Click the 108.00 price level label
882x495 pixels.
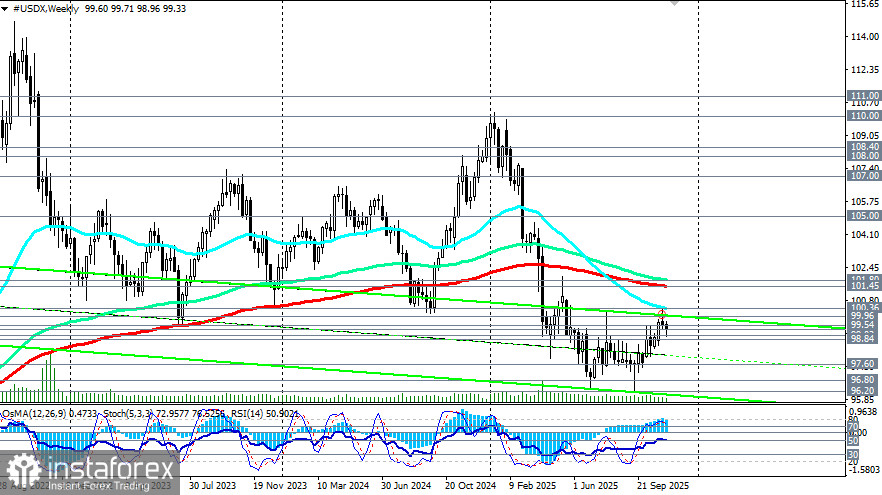coord(865,155)
